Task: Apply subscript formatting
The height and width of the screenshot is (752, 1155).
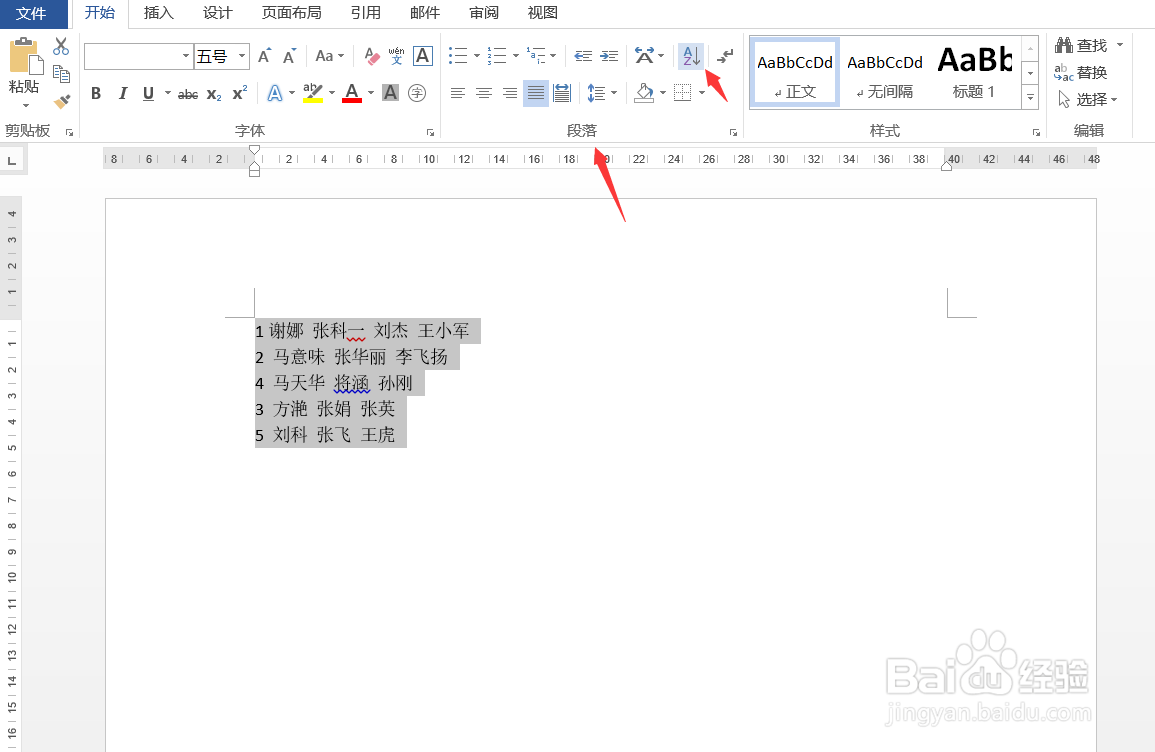Action: click(214, 94)
